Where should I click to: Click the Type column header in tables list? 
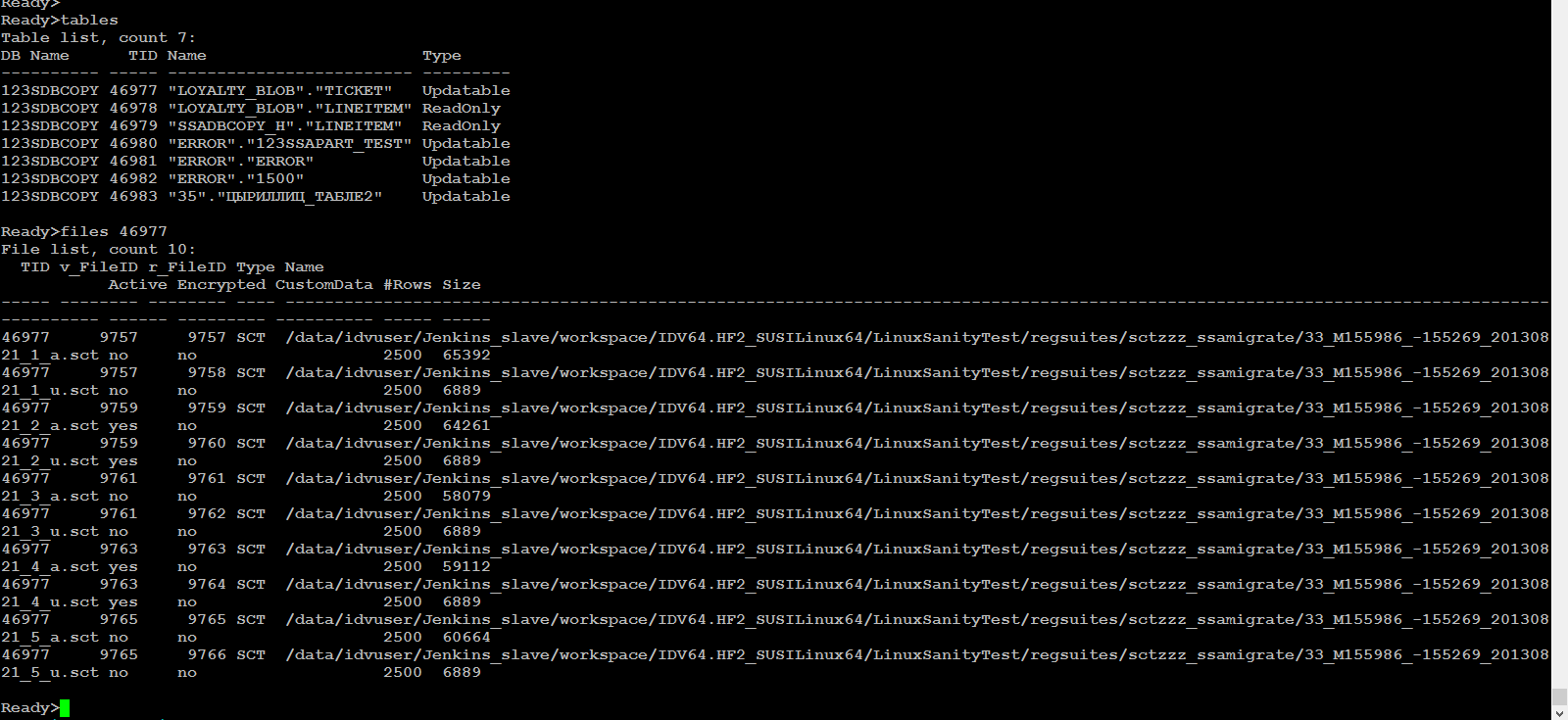click(x=441, y=56)
